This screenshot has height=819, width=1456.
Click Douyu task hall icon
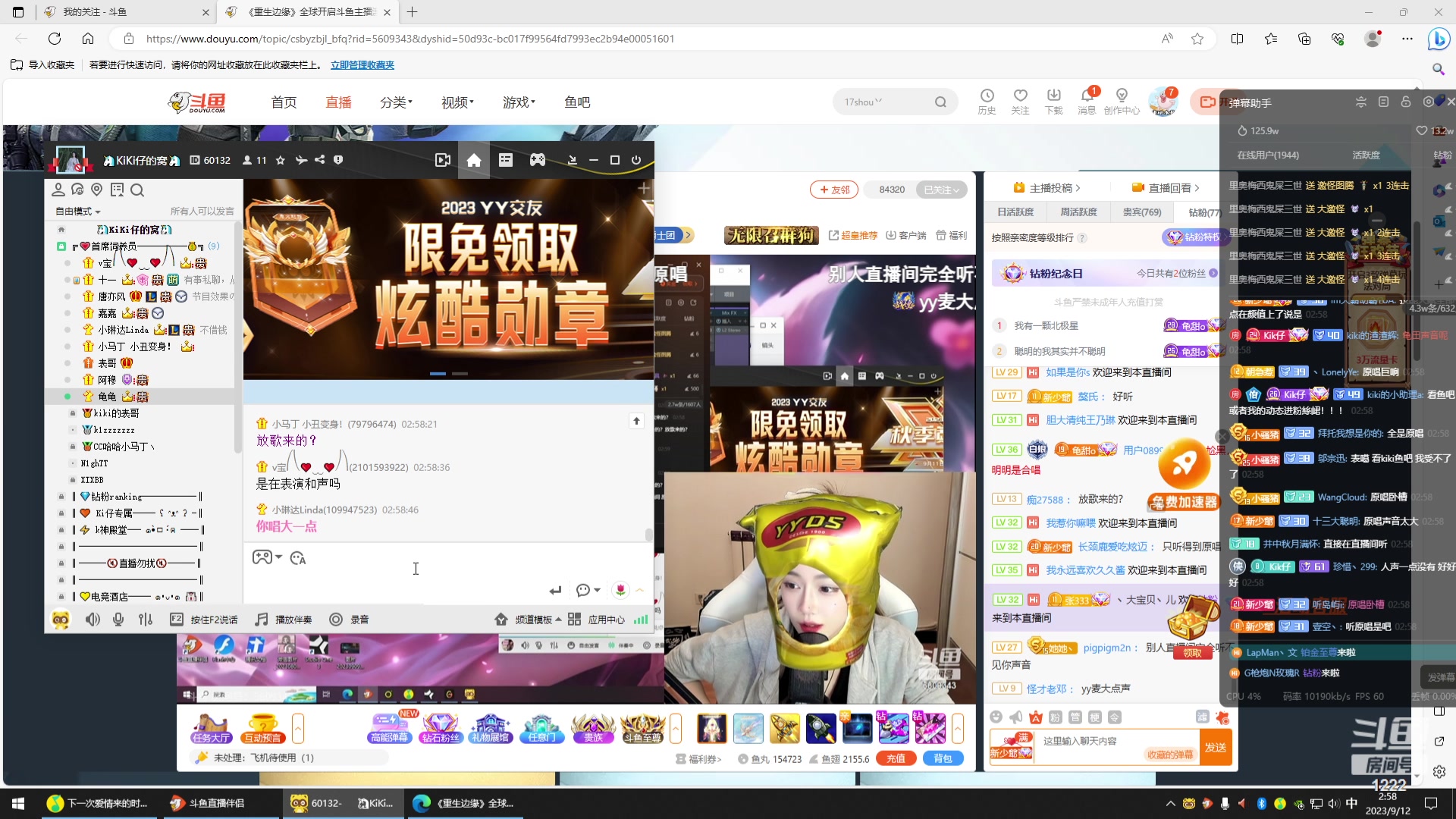click(211, 729)
